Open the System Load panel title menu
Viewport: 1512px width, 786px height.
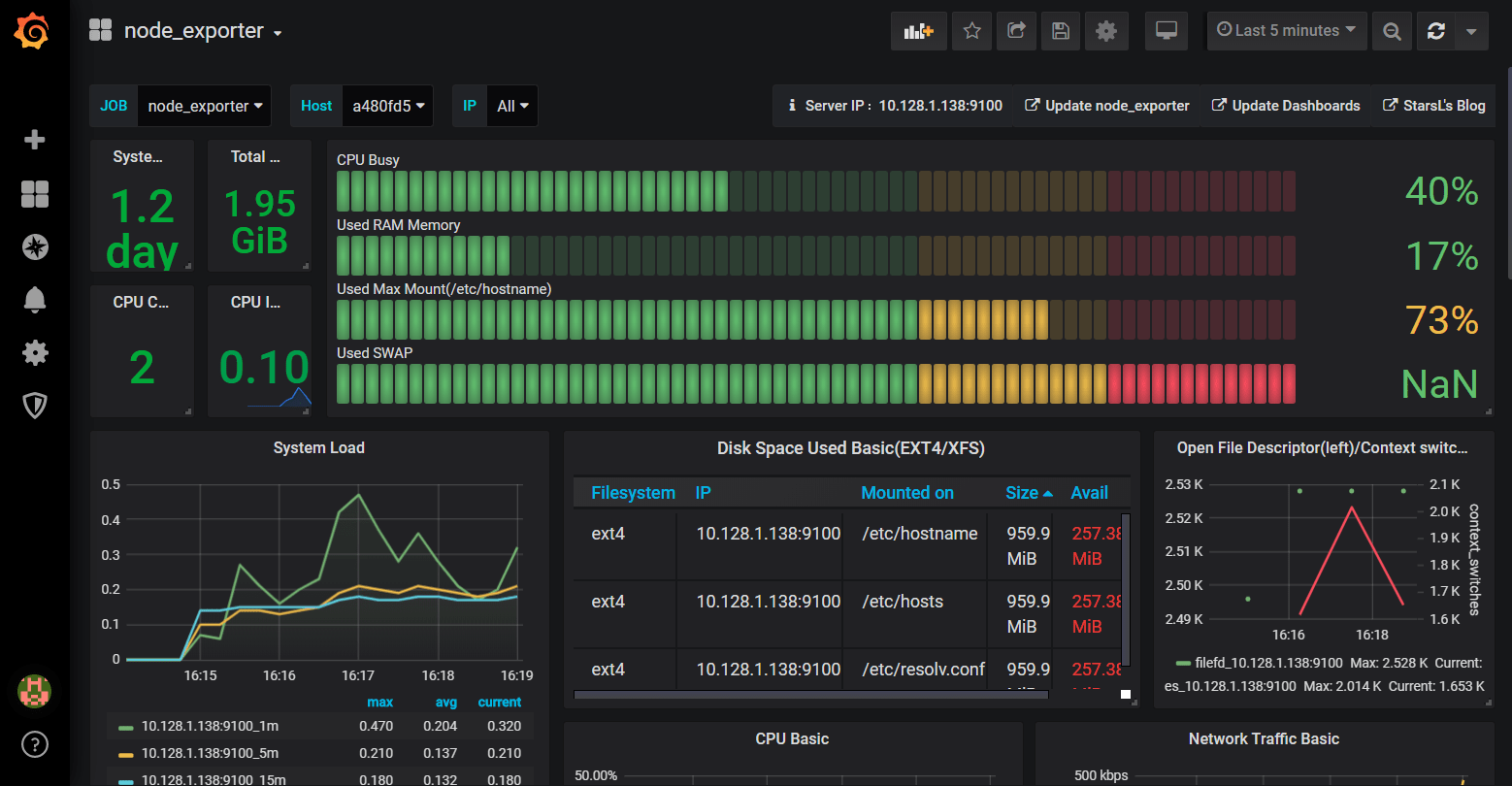click(x=318, y=447)
